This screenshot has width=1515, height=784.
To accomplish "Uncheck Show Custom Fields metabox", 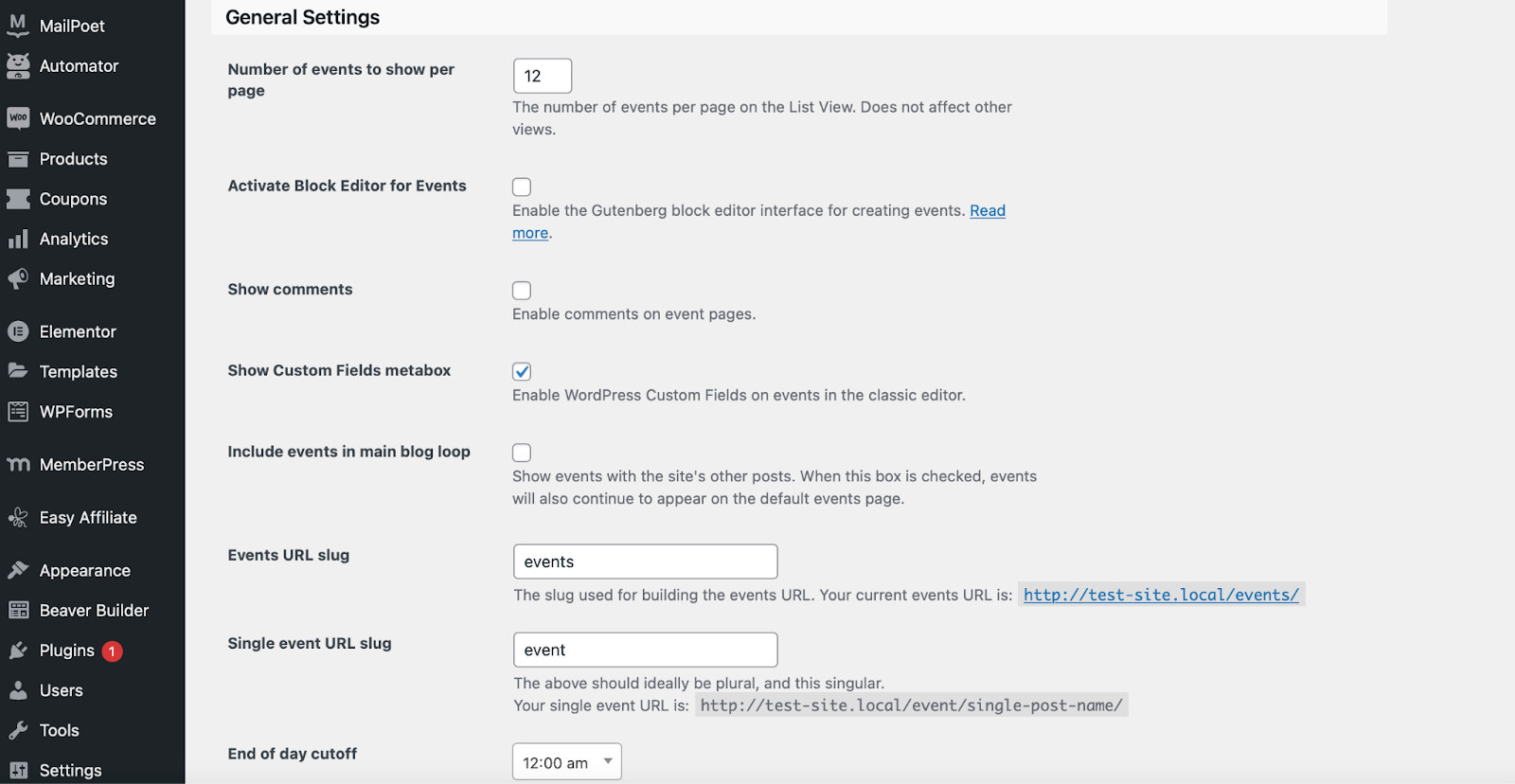I will point(522,372).
